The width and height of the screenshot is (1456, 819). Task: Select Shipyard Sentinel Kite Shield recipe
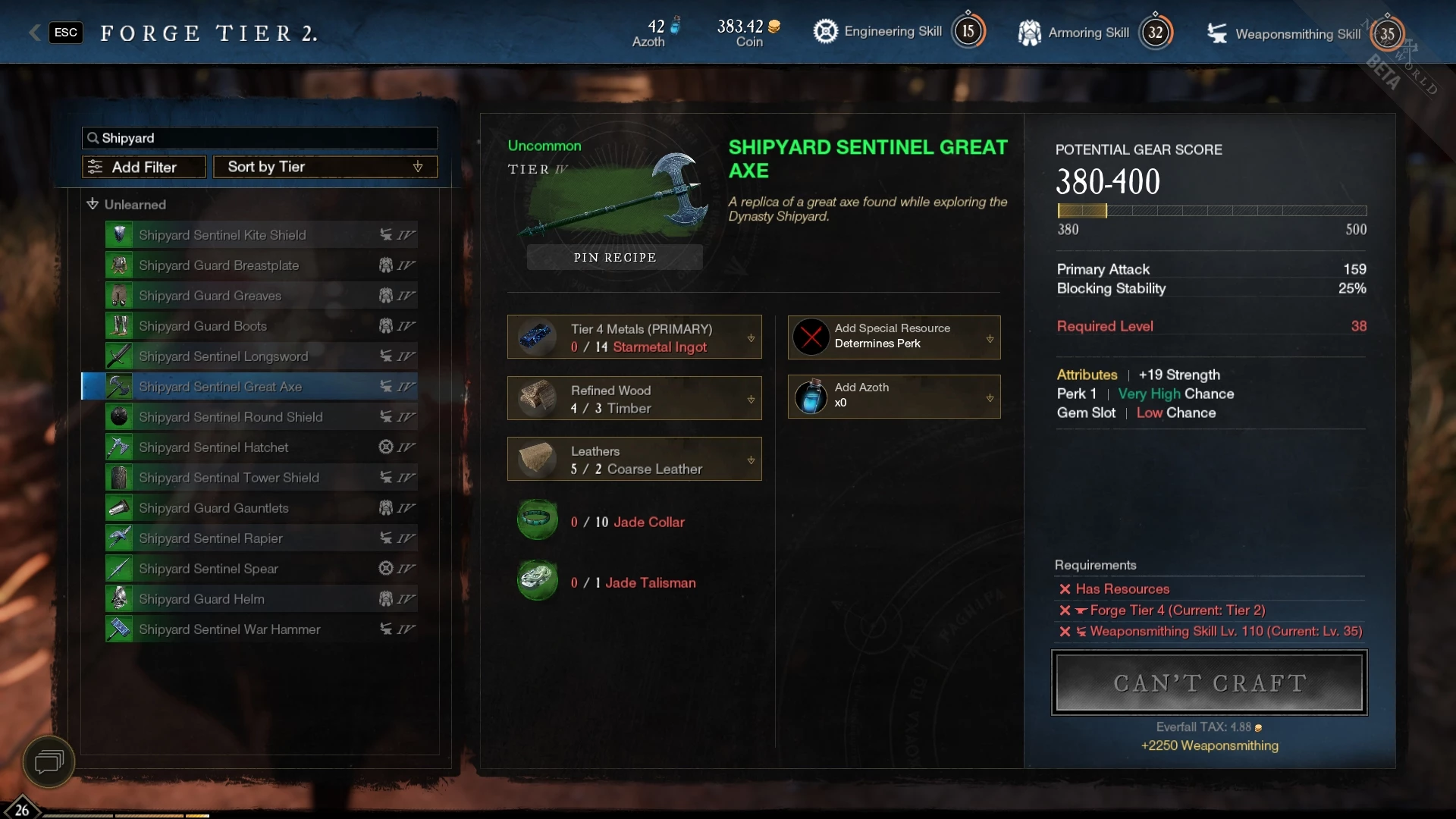tap(261, 235)
